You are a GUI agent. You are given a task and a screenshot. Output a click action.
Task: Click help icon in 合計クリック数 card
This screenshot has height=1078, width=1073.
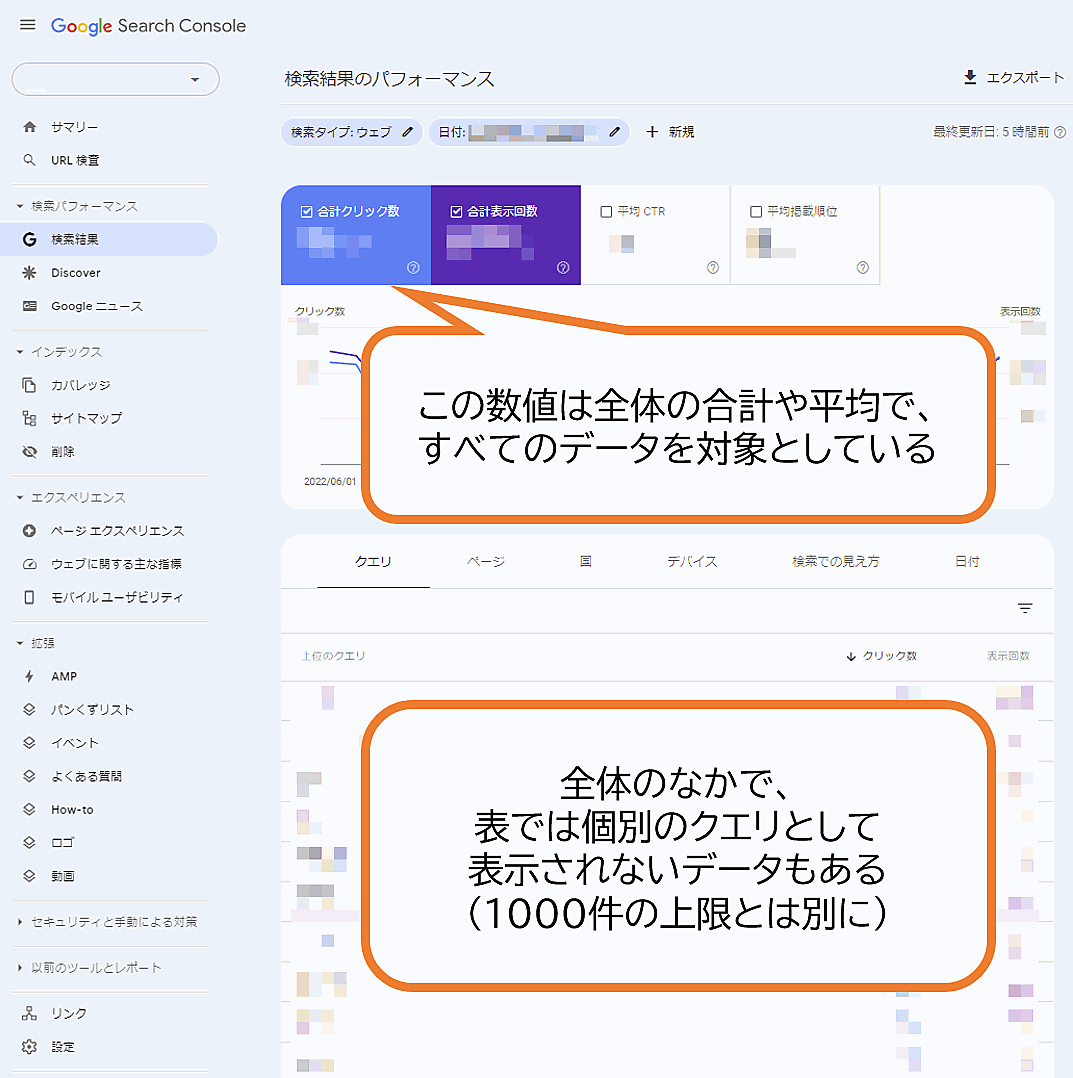[413, 267]
